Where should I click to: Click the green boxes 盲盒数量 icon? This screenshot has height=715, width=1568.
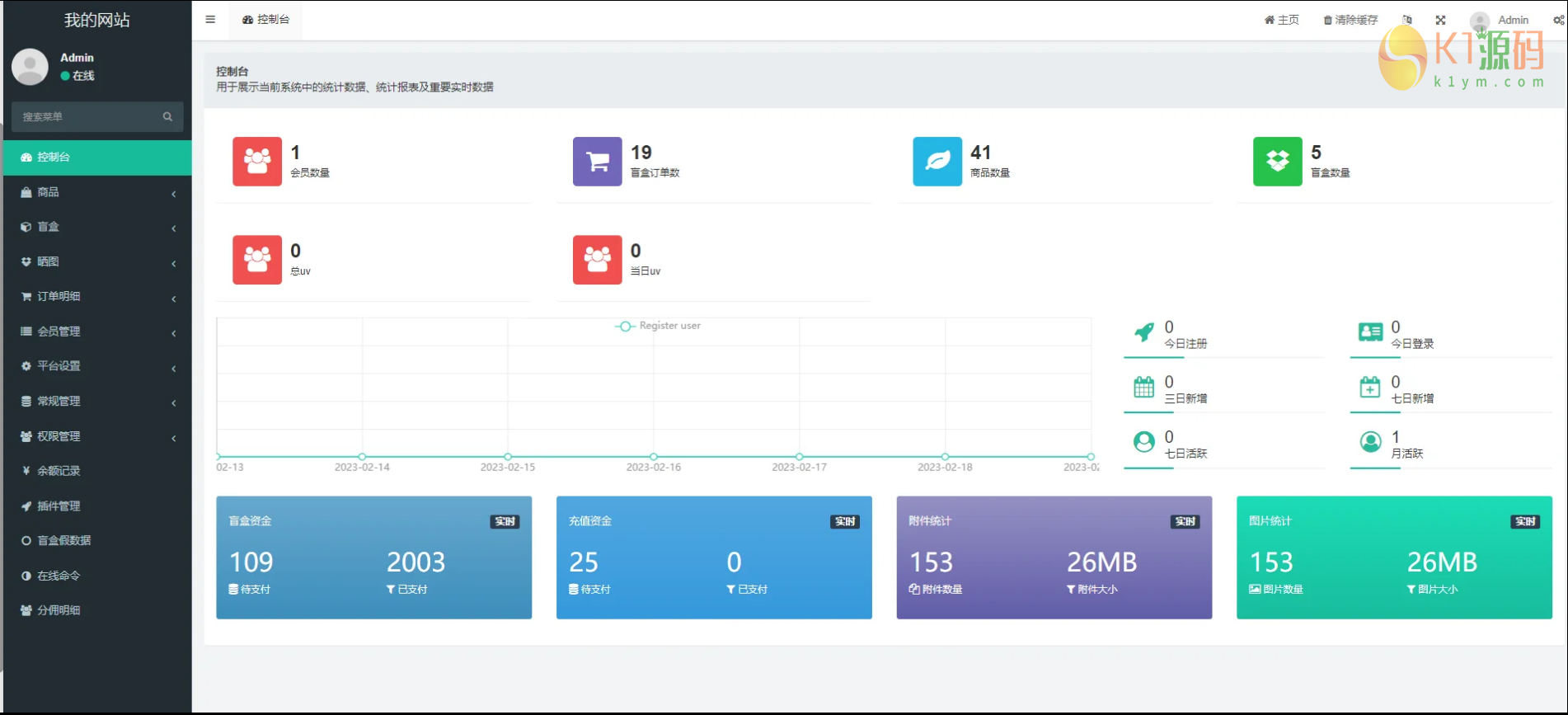1277,162
